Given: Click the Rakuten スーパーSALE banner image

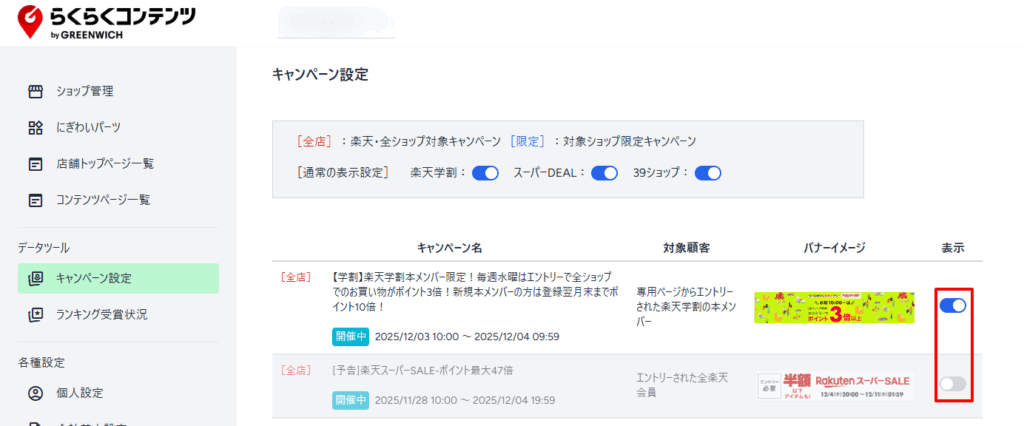Looking at the screenshot, I should pyautogui.click(x=834, y=385).
